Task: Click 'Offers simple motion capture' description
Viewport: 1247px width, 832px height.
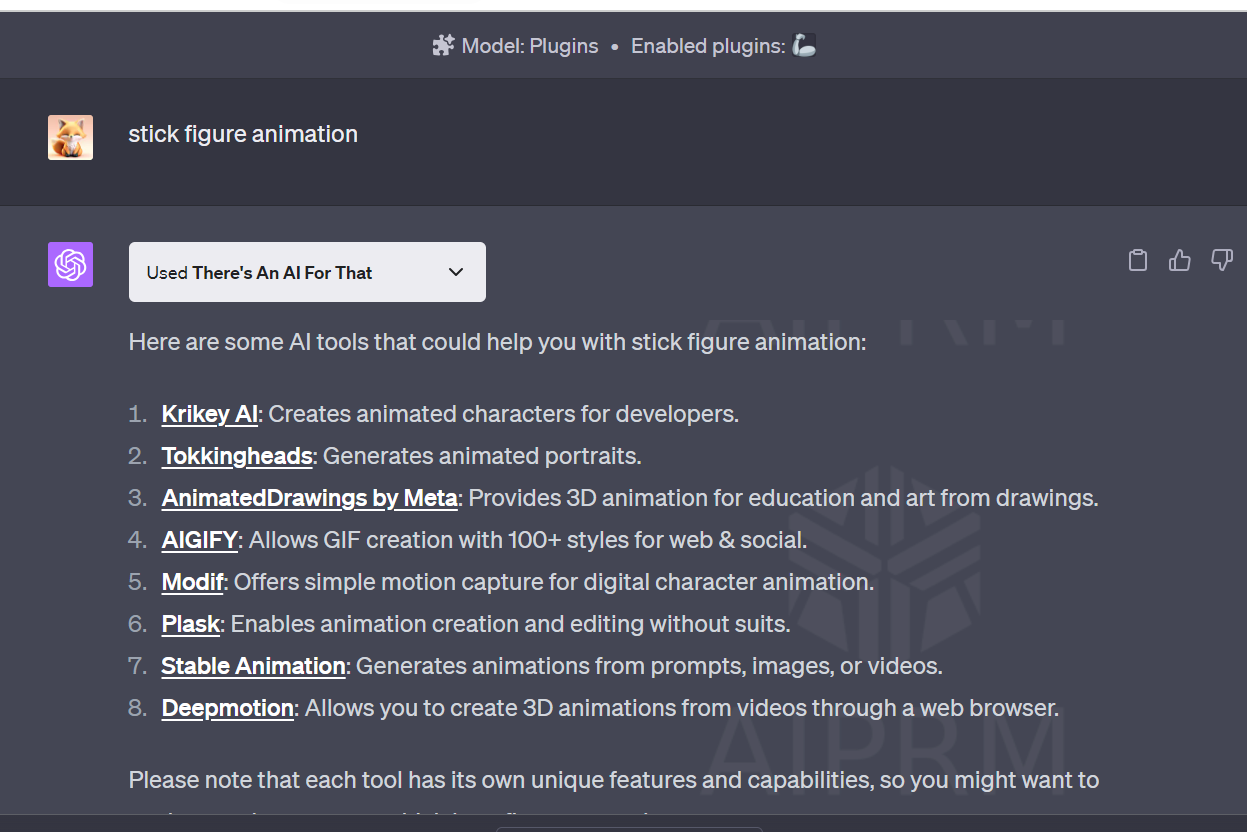Action: coord(554,582)
